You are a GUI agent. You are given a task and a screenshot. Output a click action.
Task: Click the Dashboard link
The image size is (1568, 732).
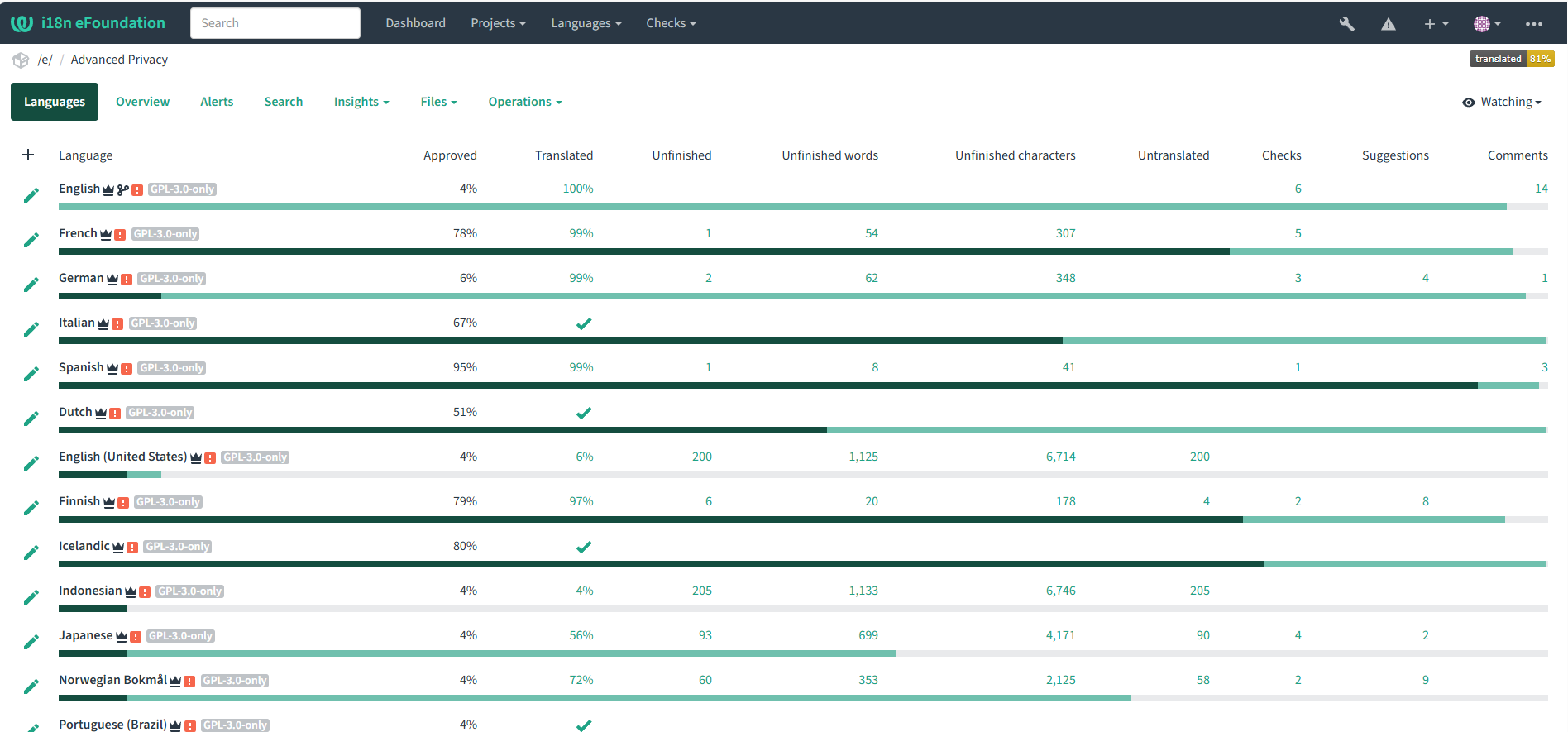click(x=415, y=23)
